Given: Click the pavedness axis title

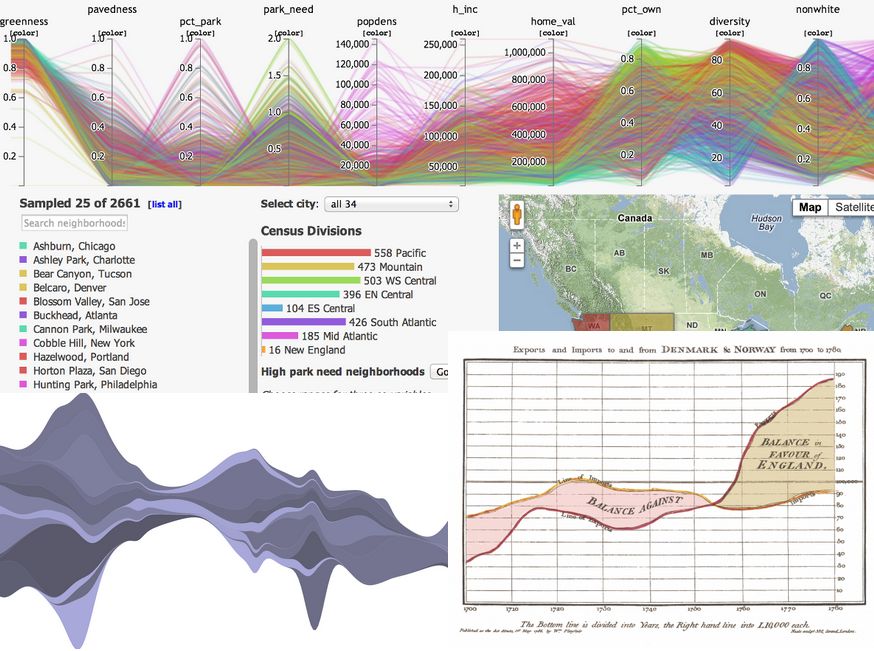Looking at the screenshot, I should (112, 9).
